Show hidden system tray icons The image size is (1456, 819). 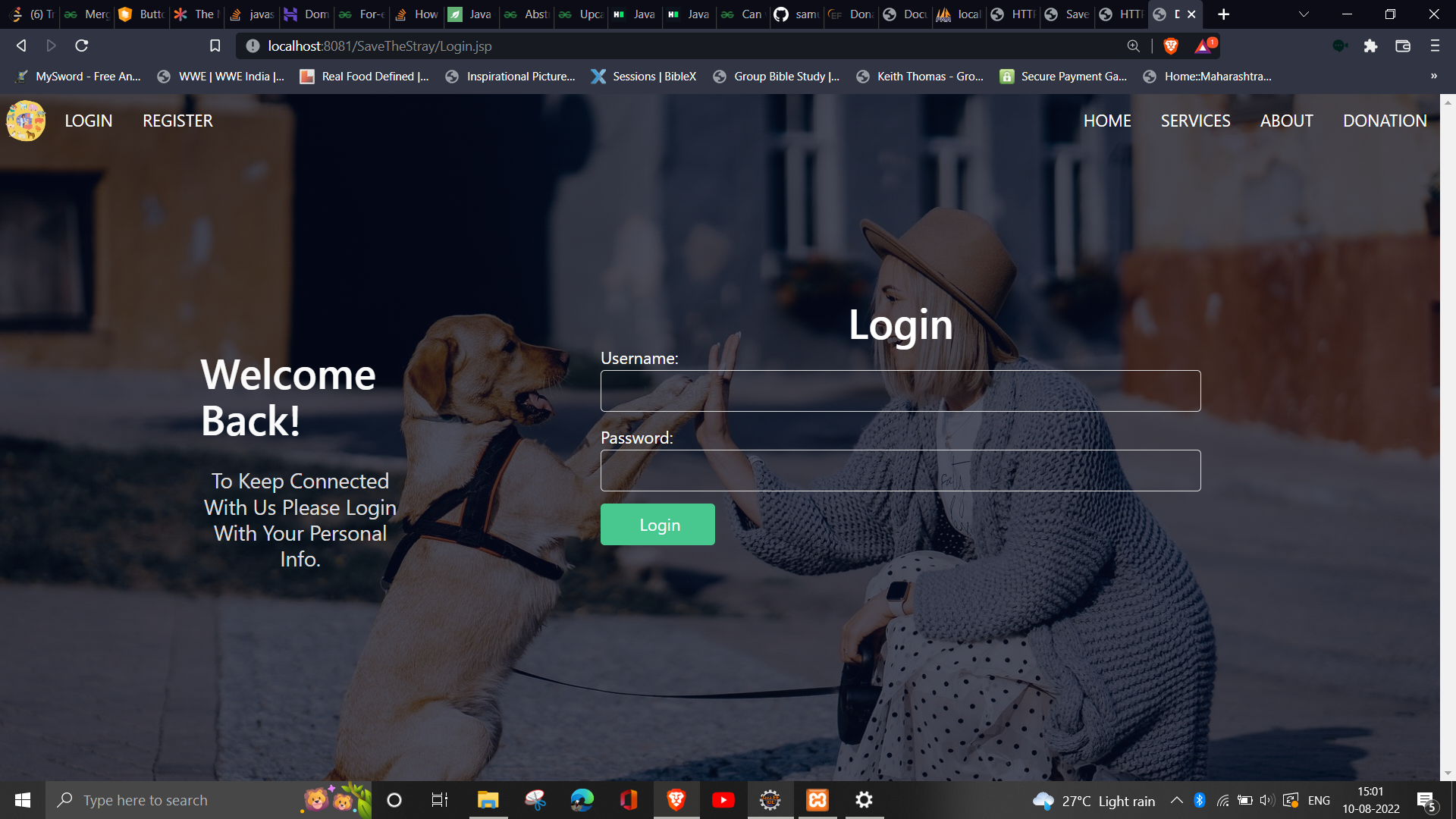[1176, 800]
